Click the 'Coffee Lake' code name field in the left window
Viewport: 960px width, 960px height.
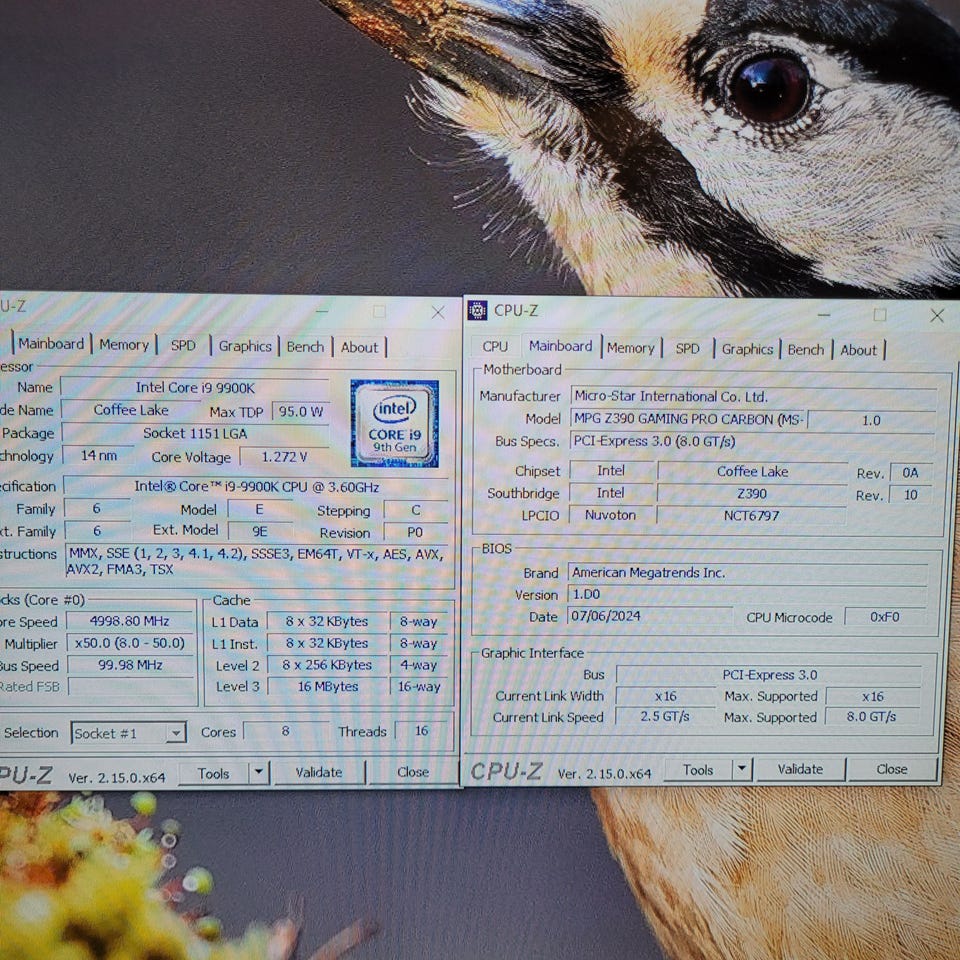(x=131, y=410)
